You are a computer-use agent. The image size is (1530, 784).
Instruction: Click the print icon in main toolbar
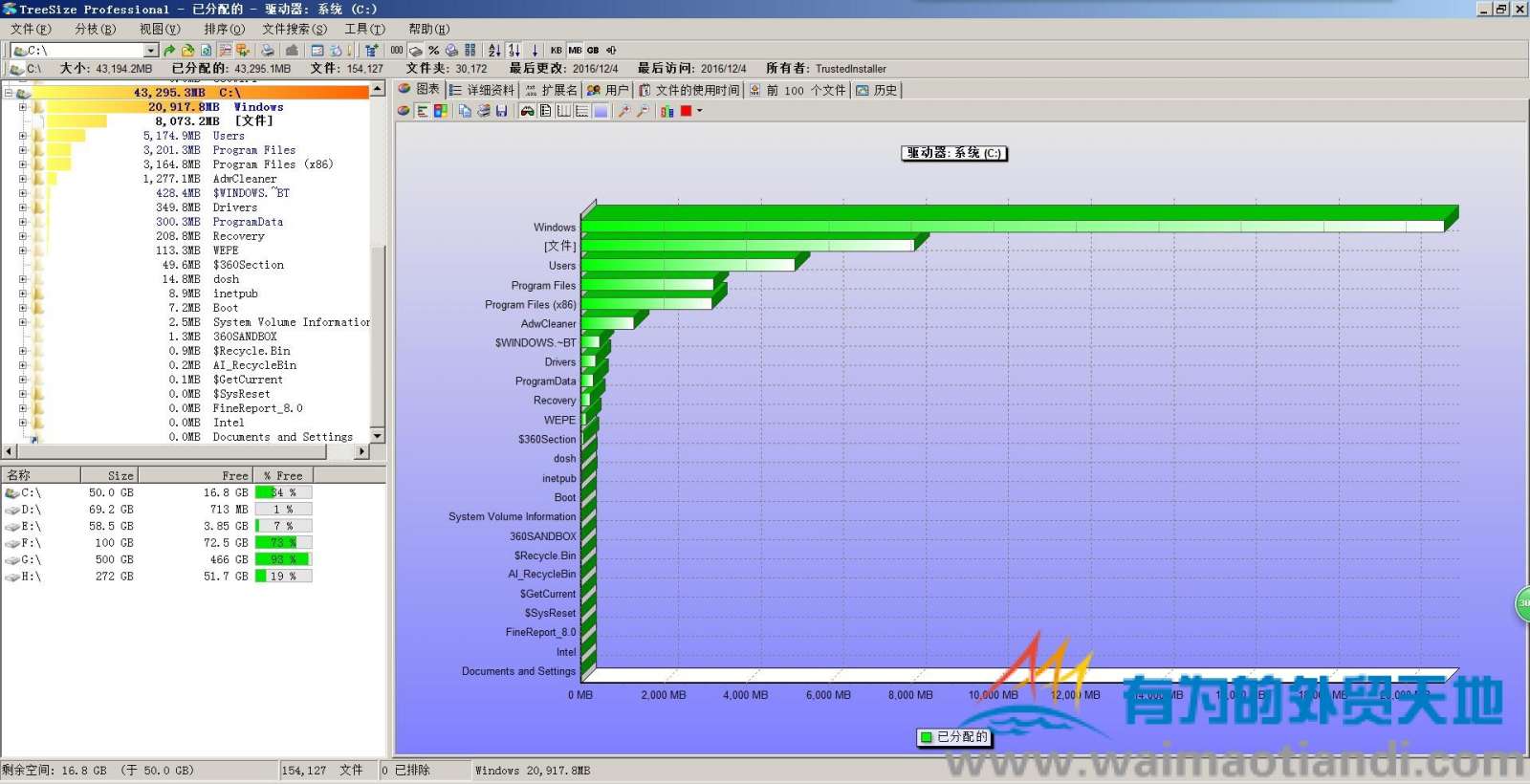(268, 51)
